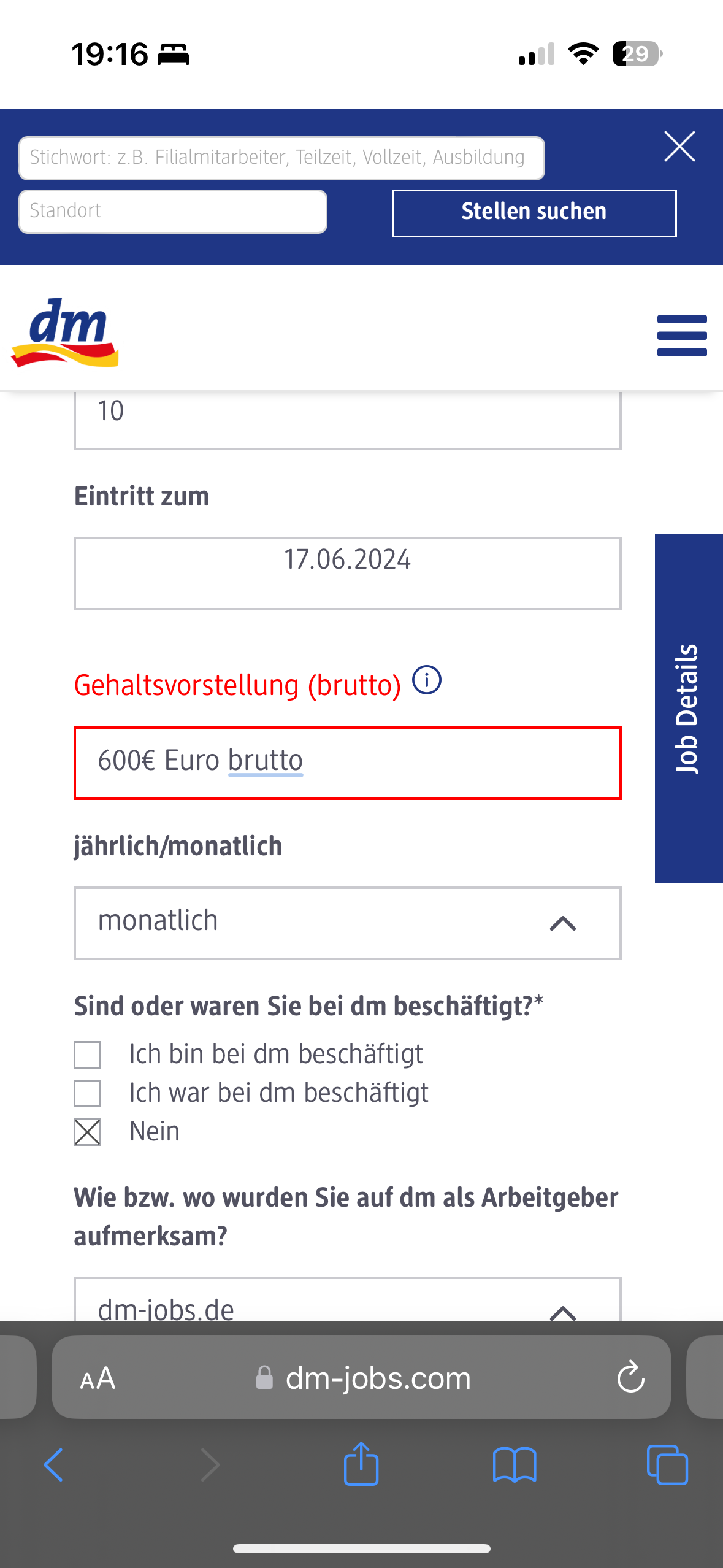
Task: Click the Standort input field
Action: pos(172,211)
